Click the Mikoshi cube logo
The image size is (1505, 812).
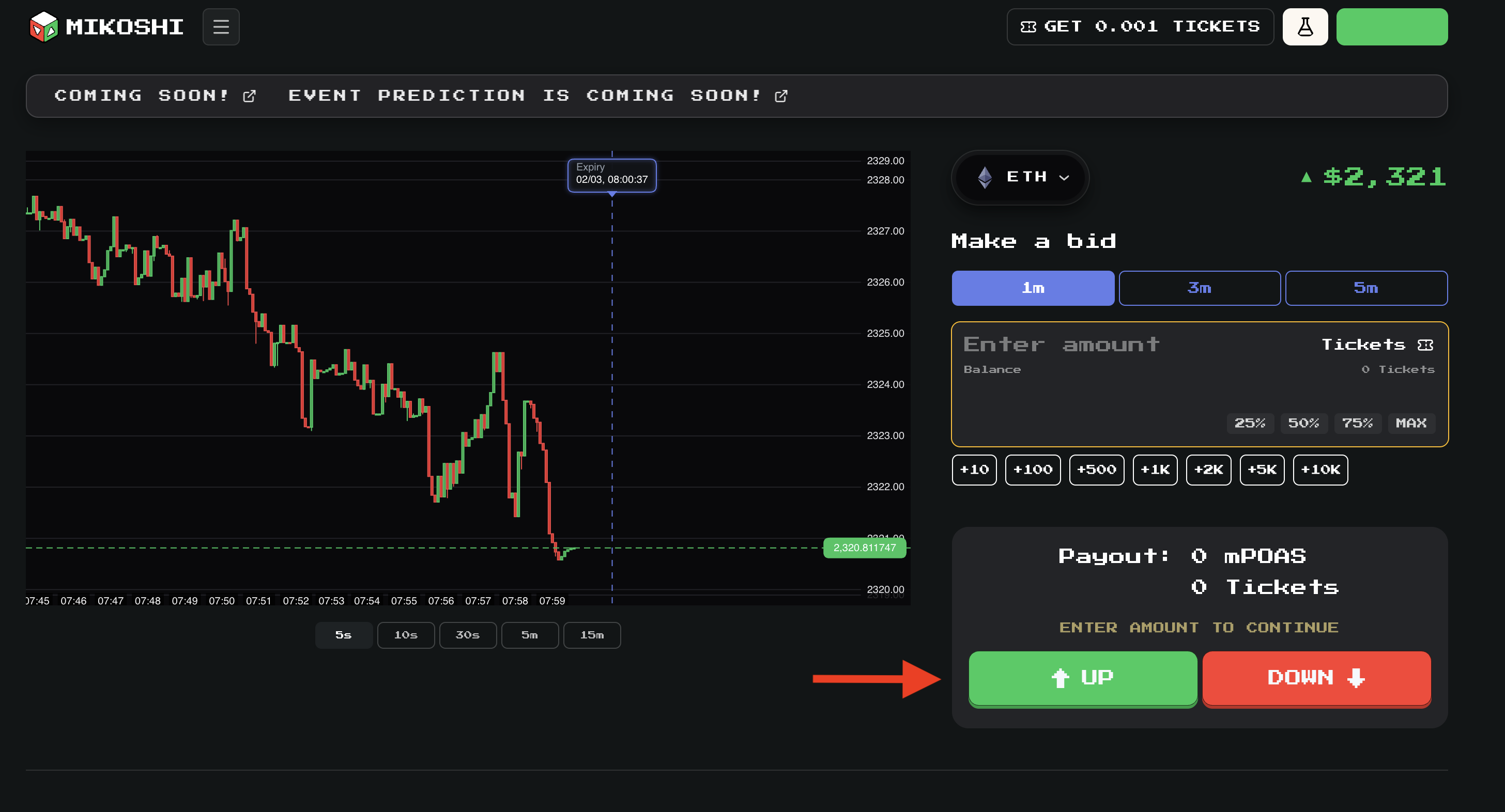coord(44,27)
